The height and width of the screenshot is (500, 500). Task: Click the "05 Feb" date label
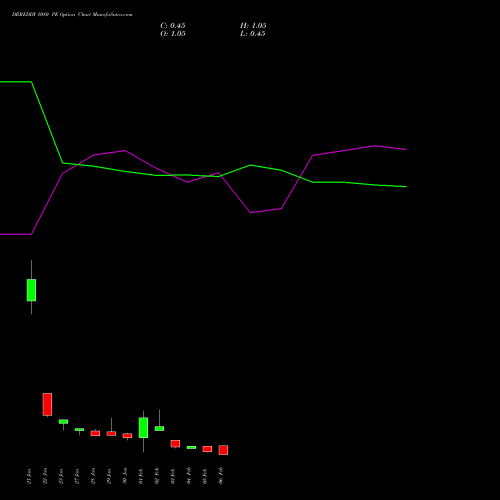pos(205,476)
